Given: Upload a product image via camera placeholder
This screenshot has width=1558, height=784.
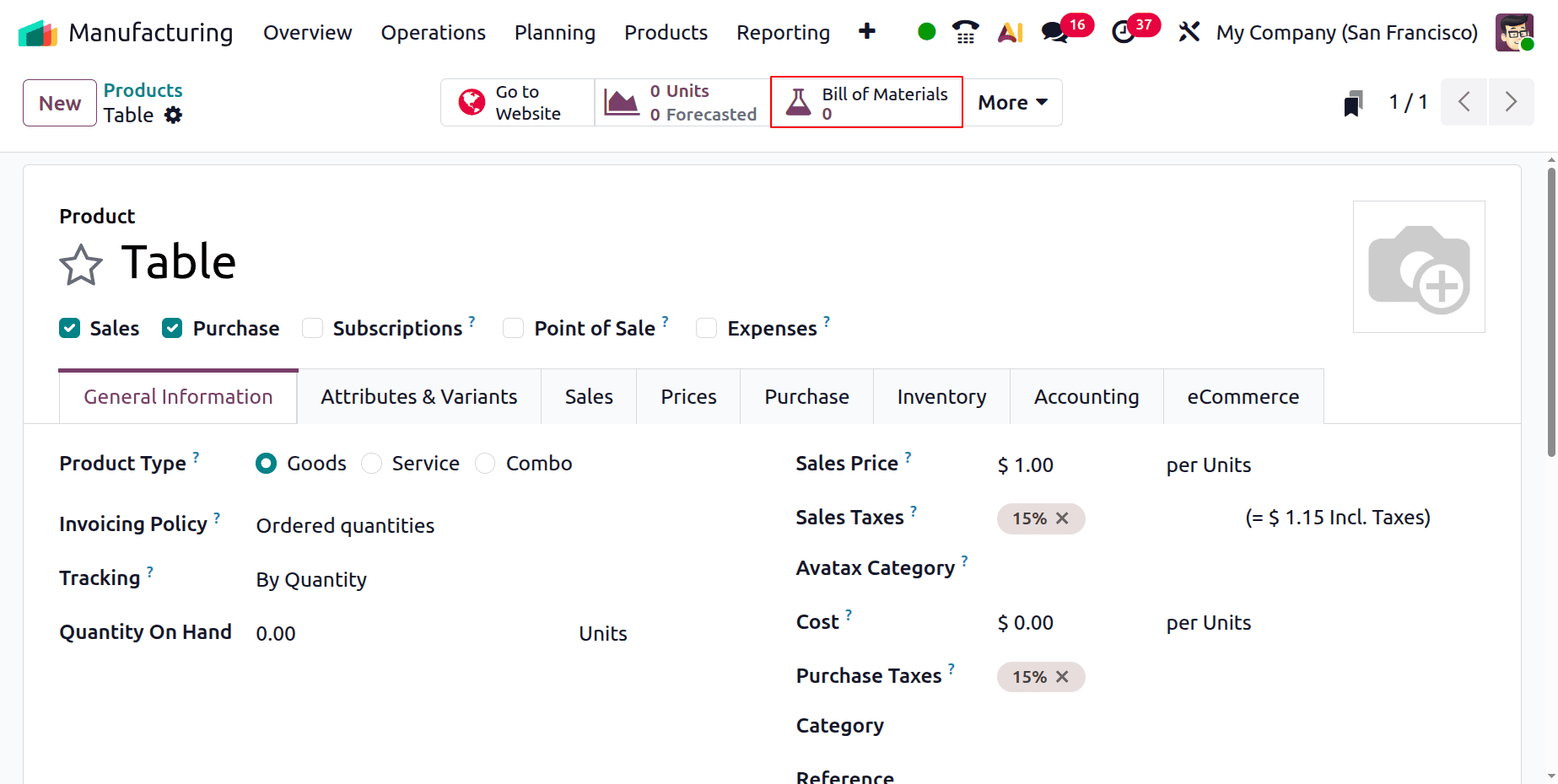Looking at the screenshot, I should click(1419, 267).
